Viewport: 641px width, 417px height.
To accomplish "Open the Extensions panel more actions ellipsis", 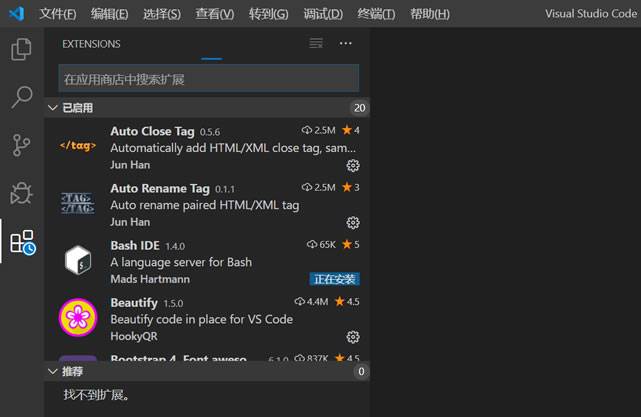I will 346,44.
